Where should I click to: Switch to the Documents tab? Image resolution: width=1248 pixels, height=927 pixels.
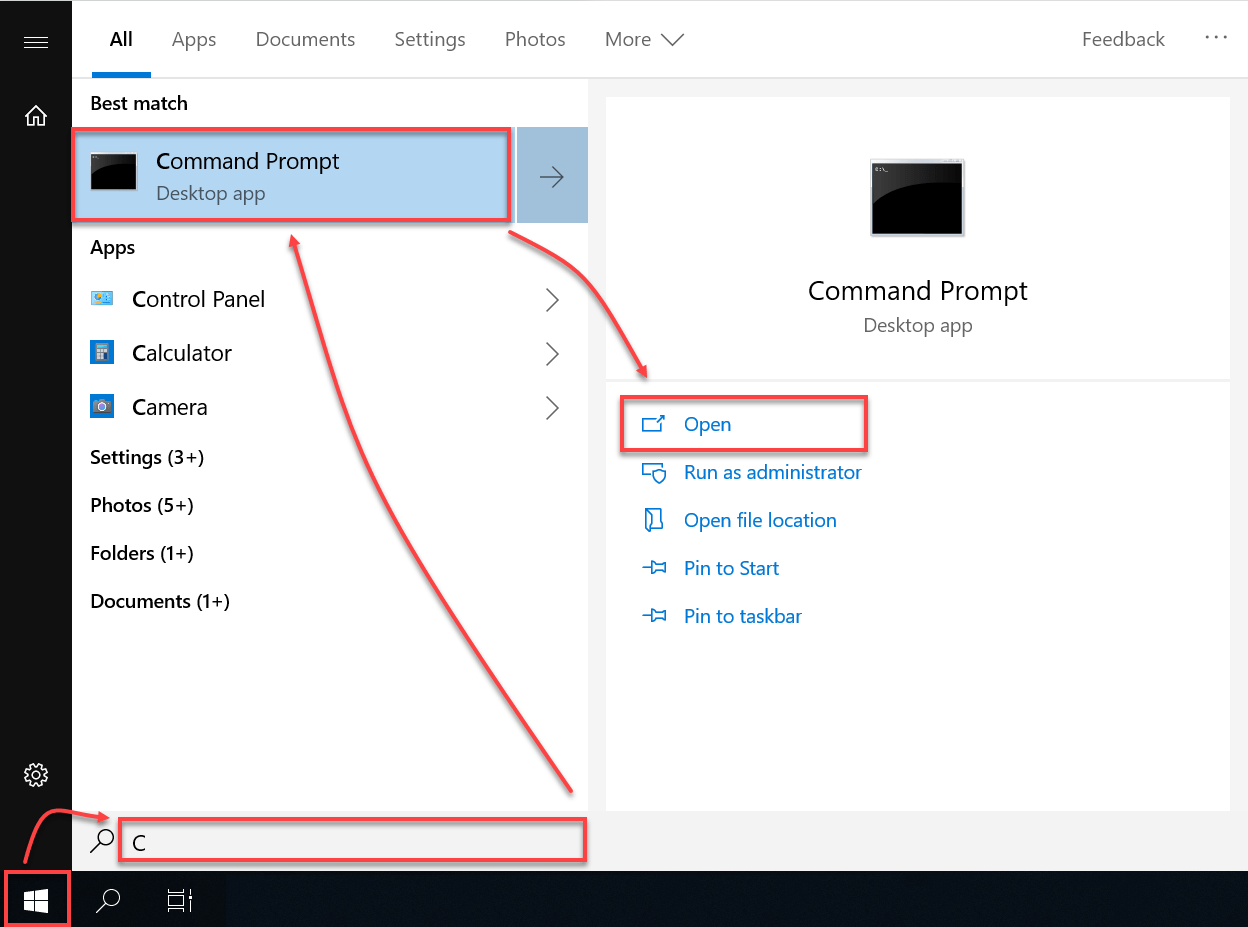[305, 39]
